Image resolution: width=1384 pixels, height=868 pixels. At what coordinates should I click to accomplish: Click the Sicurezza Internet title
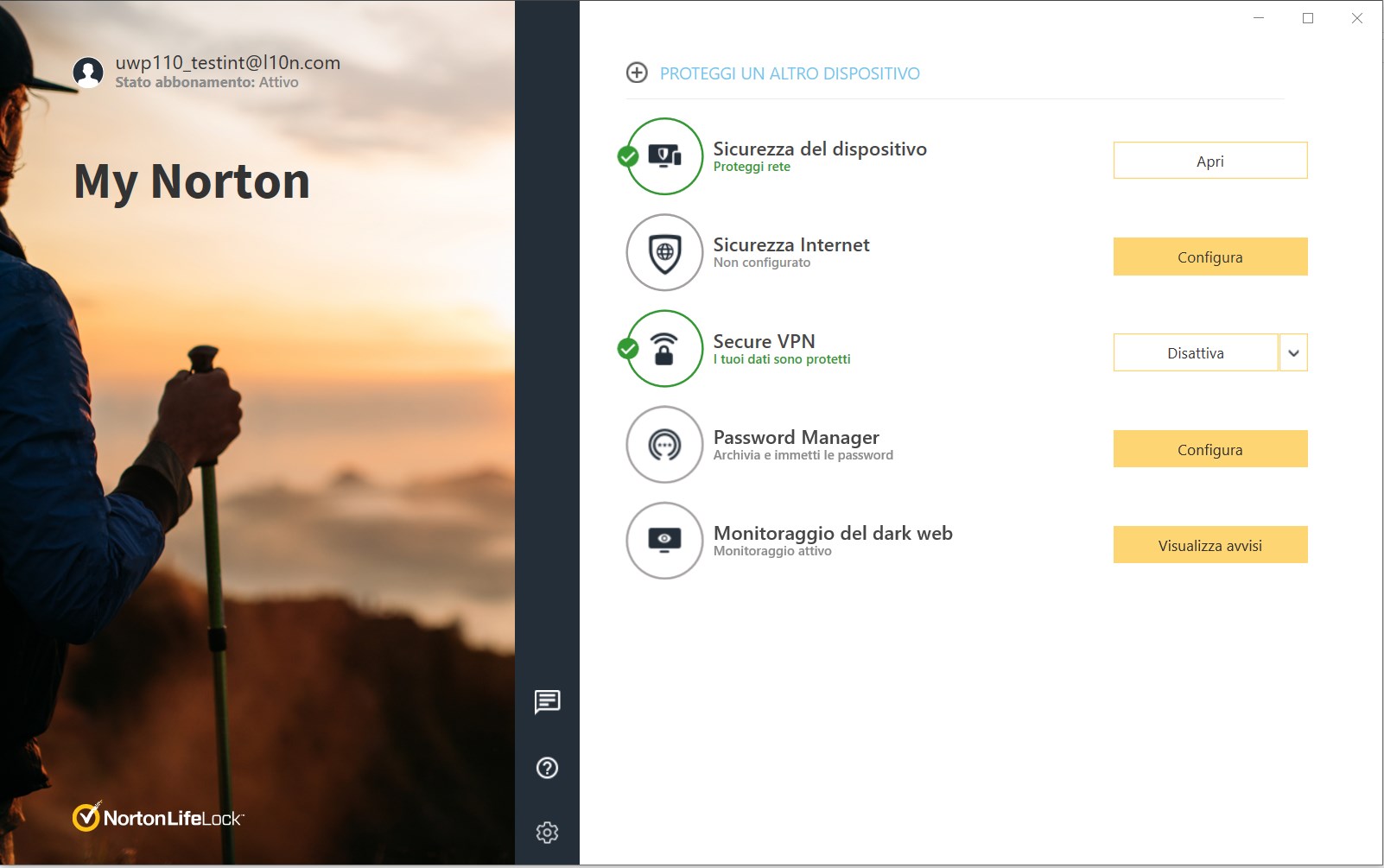click(791, 244)
